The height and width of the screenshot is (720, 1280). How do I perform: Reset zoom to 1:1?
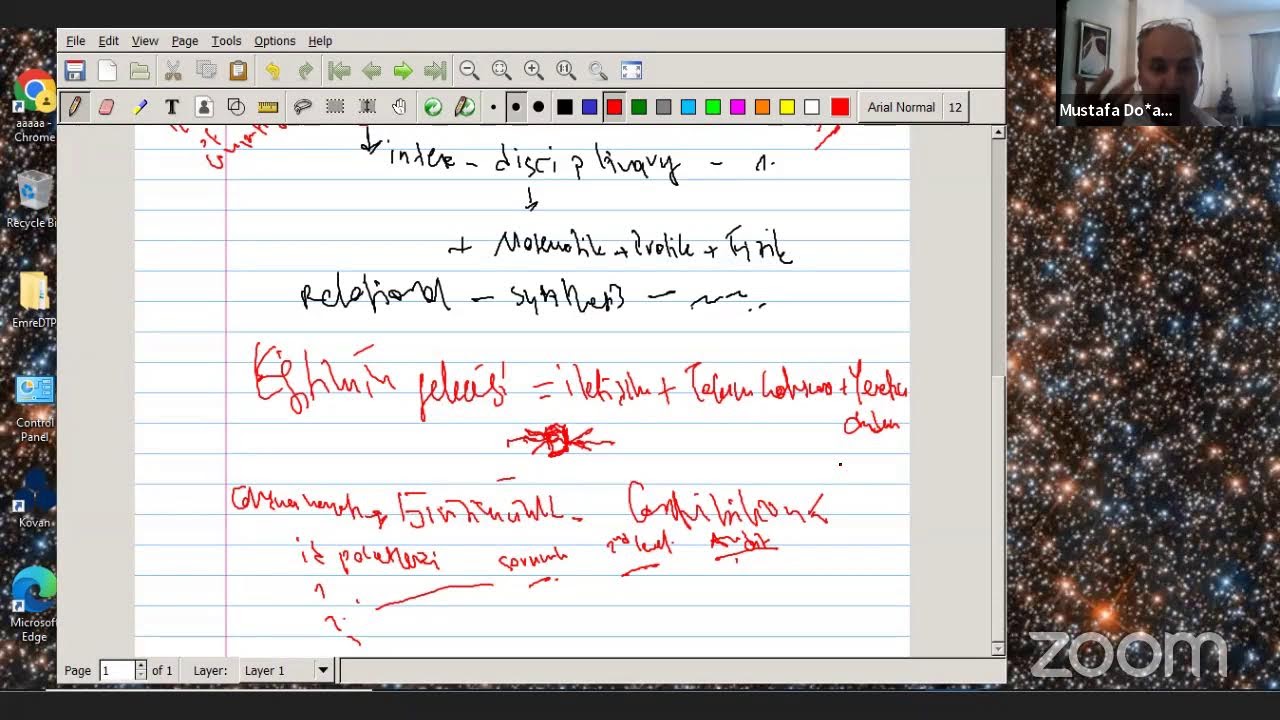566,70
